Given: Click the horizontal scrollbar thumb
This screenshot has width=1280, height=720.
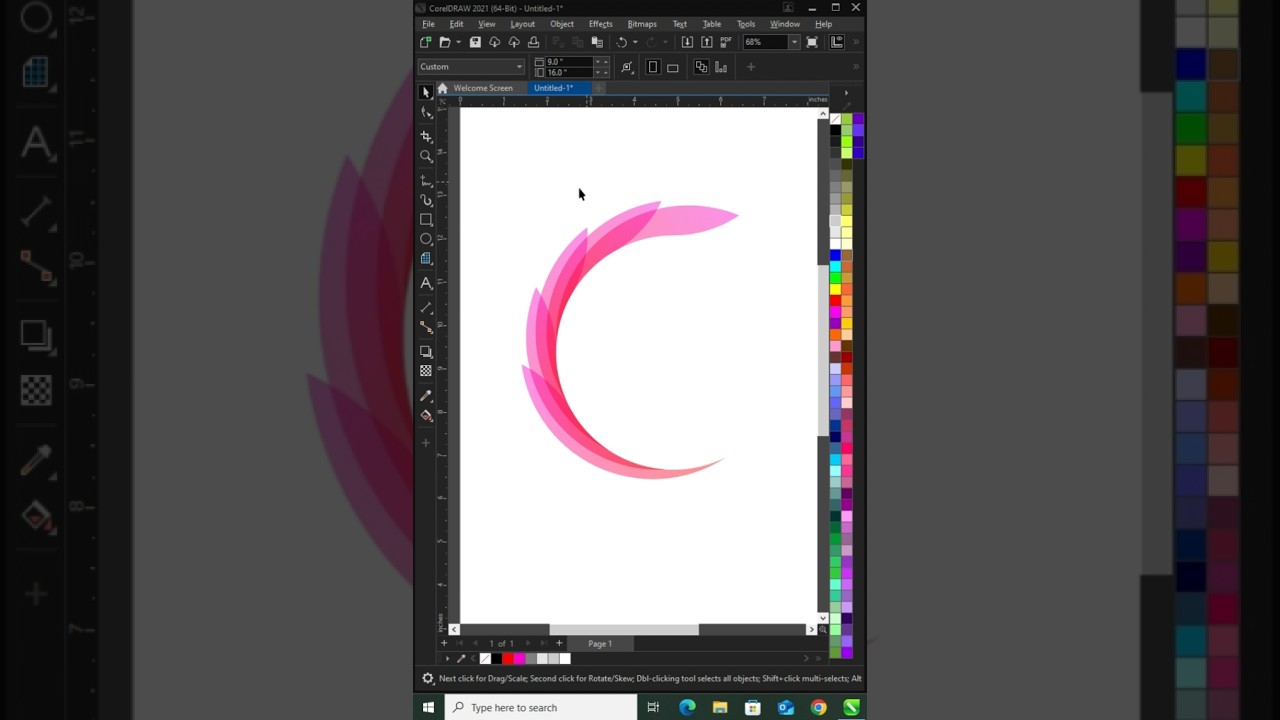Looking at the screenshot, I should pyautogui.click(x=624, y=629).
